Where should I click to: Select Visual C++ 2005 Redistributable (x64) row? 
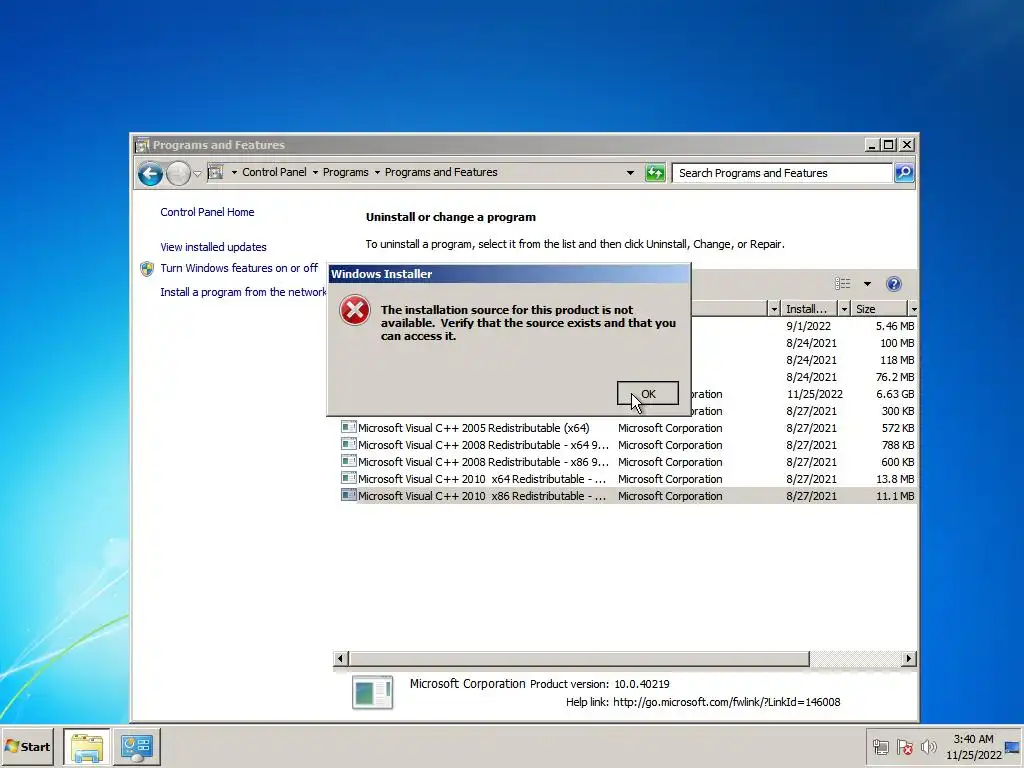coord(628,428)
